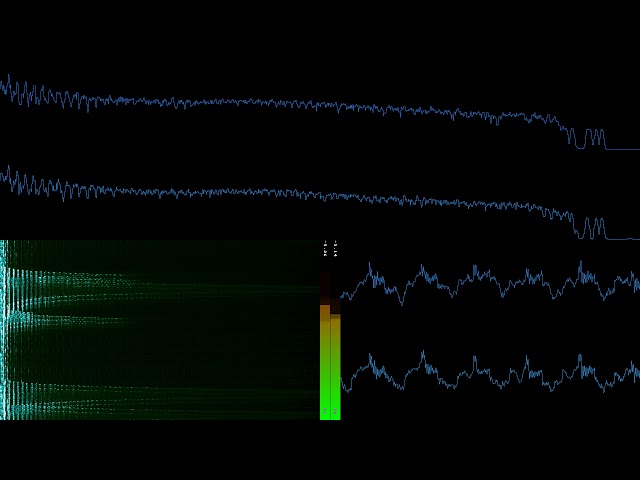Click the bright cyan left edge of spectrogram
Screen dimensions: 640x480
(4, 330)
